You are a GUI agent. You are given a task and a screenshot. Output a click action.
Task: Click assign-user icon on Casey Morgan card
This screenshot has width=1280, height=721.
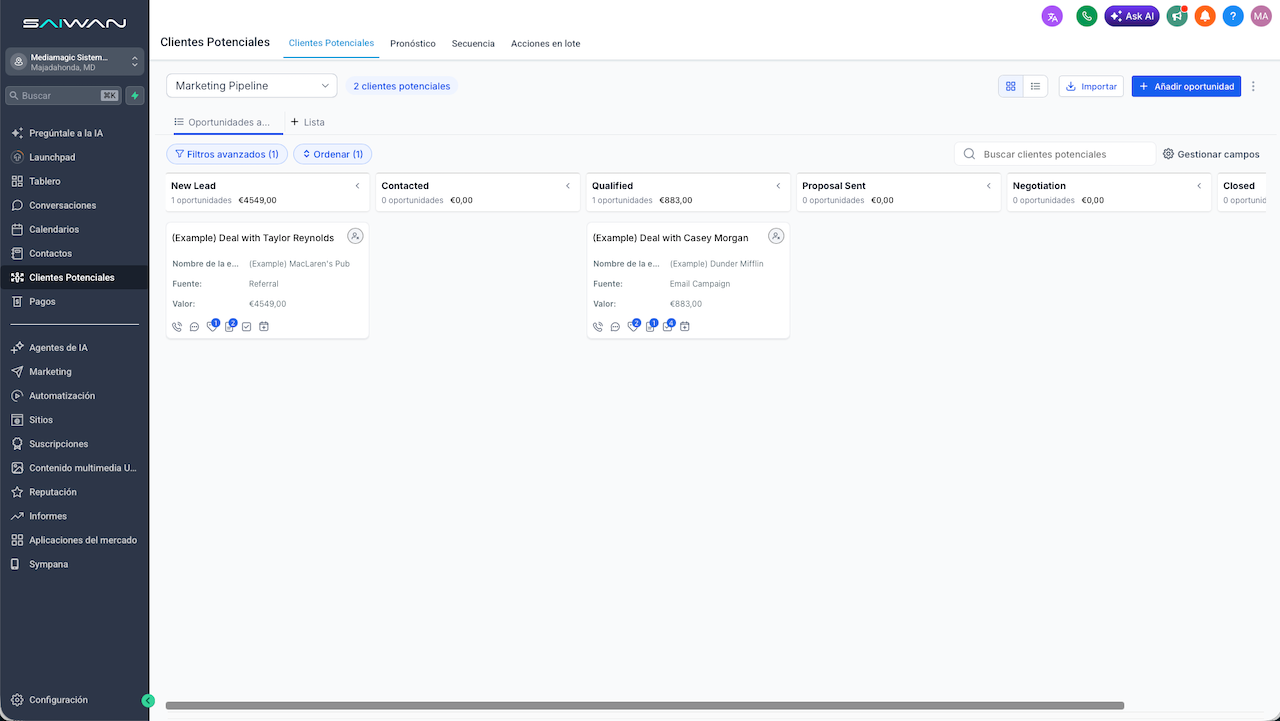(x=776, y=236)
